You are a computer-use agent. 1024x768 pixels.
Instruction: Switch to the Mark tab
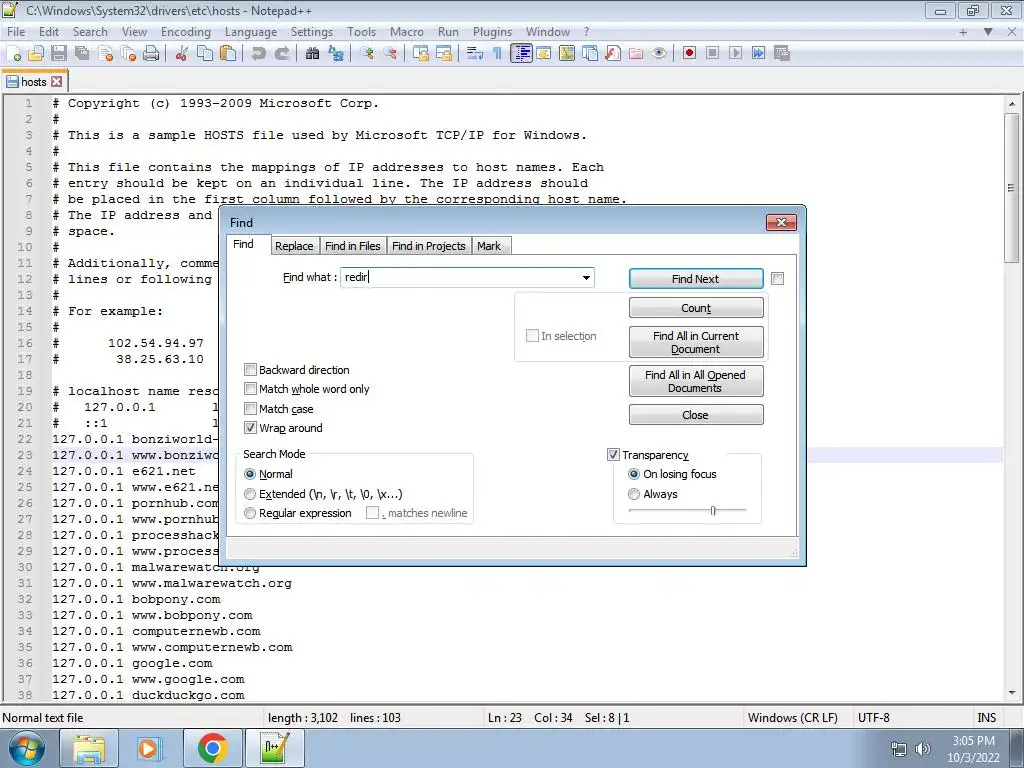[488, 246]
